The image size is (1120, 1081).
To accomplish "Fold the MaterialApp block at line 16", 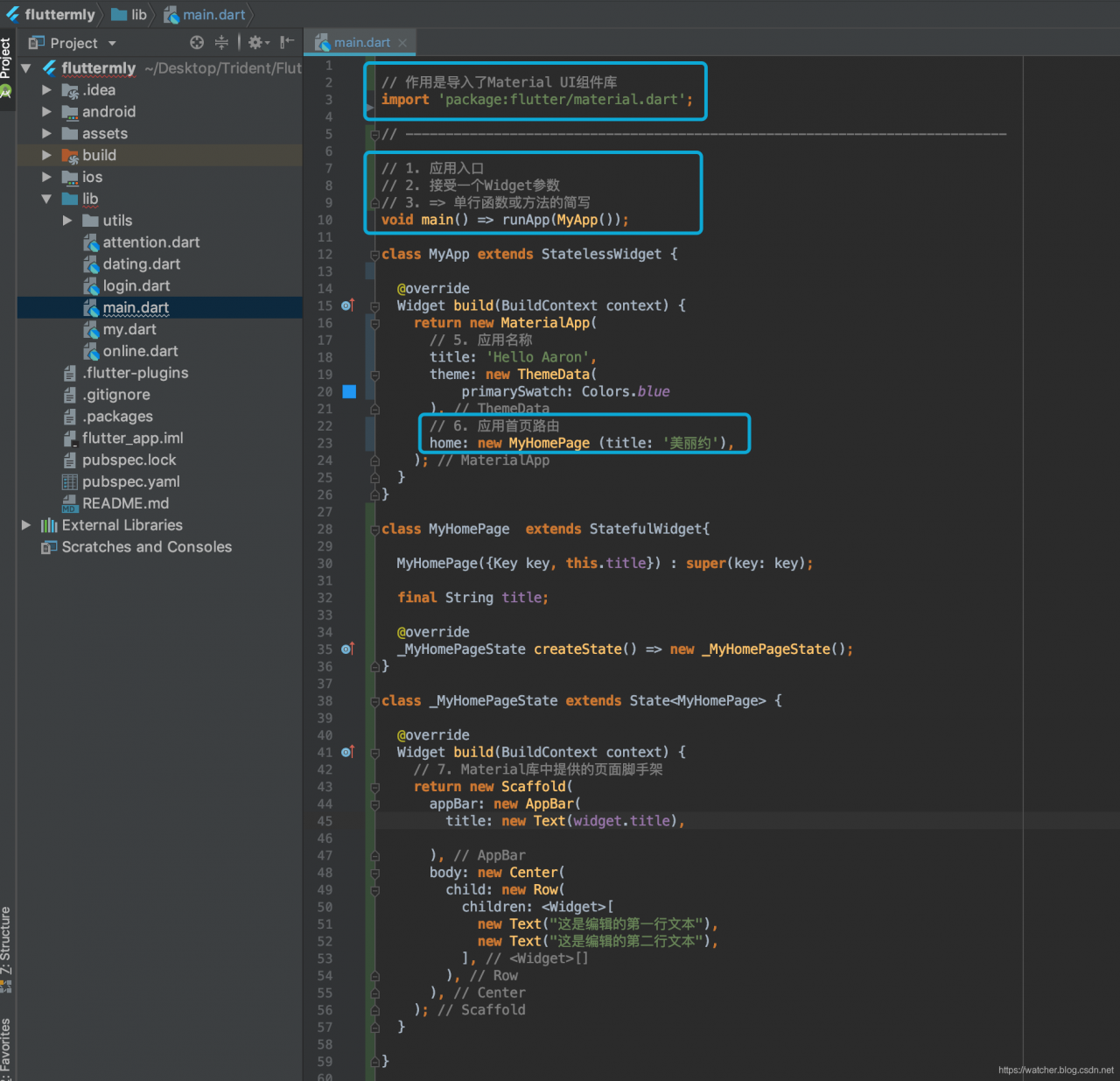I will coord(374,323).
